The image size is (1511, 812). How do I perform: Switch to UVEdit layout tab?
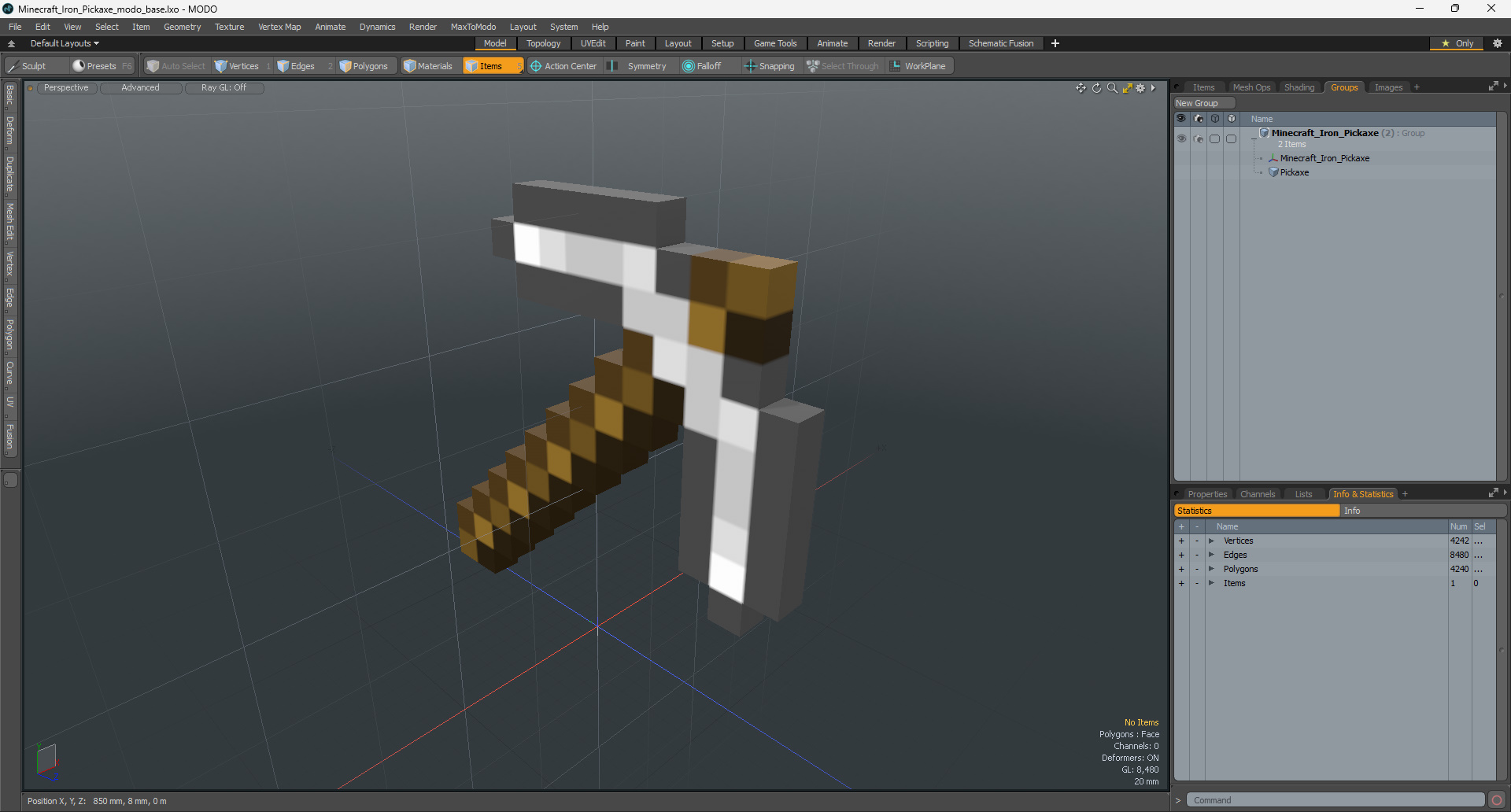click(x=593, y=43)
